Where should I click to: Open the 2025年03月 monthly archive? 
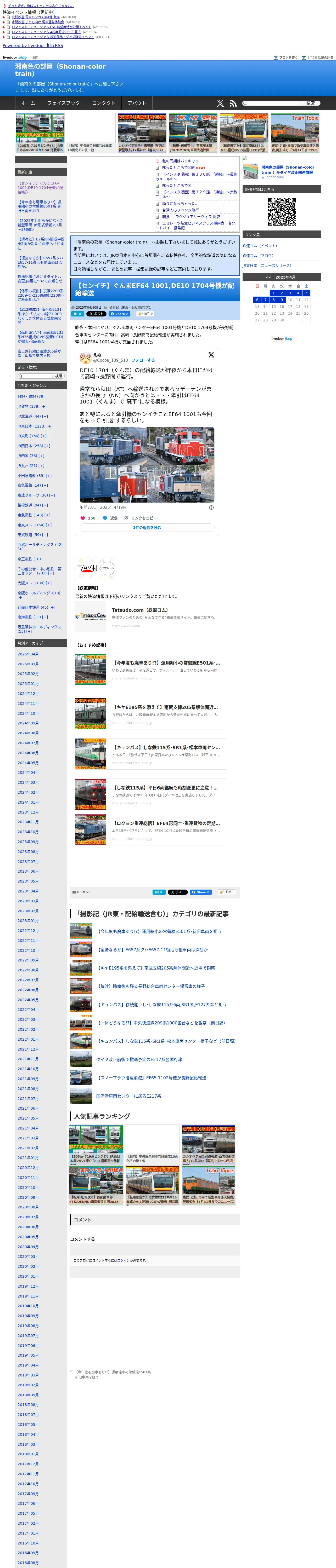[x=28, y=664]
